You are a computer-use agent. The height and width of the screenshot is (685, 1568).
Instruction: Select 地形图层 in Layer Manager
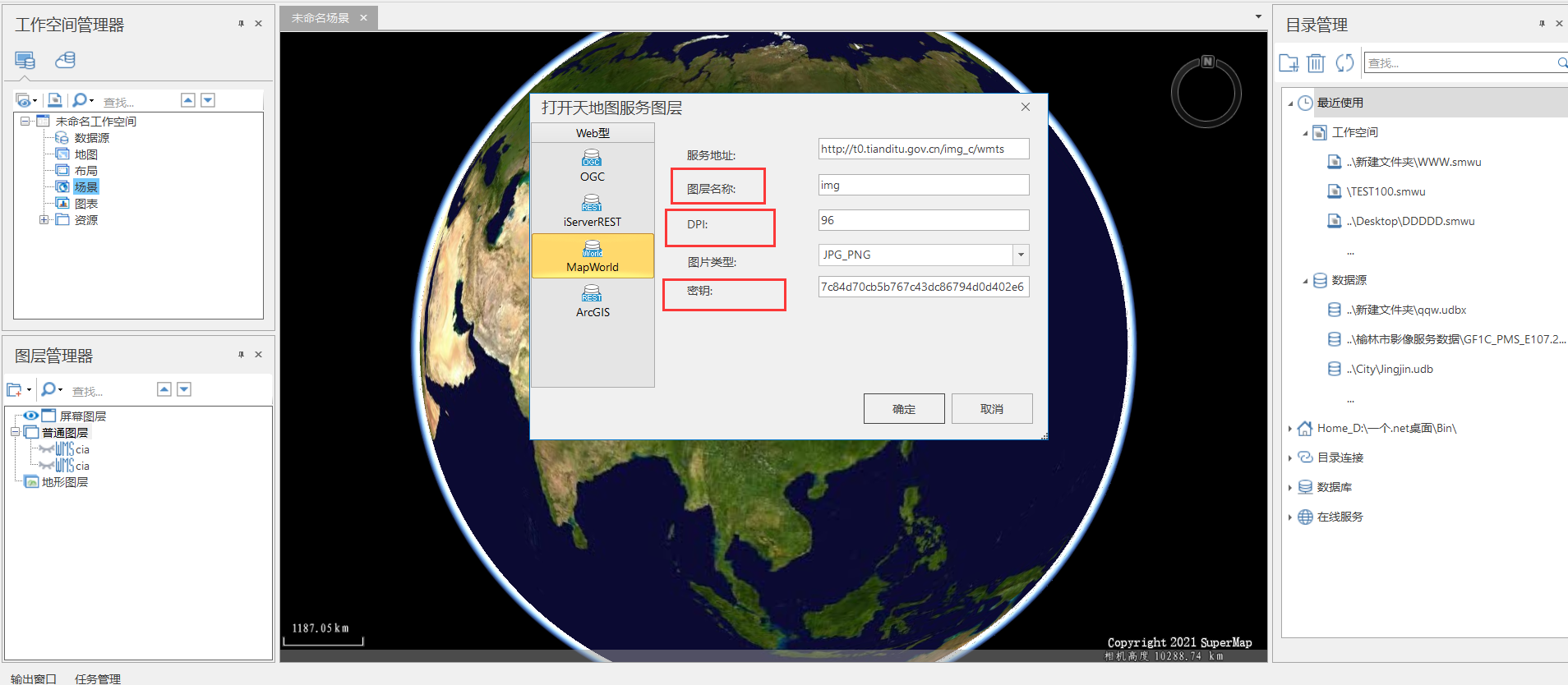(65, 482)
